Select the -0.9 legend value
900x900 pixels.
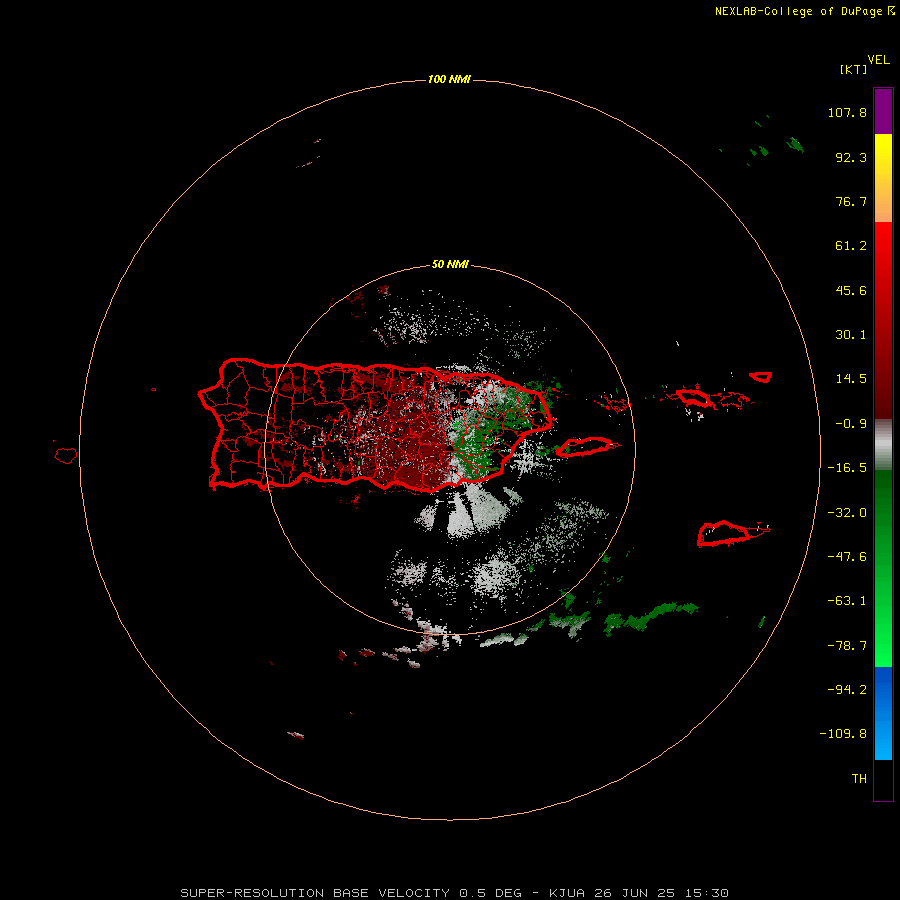pyautogui.click(x=851, y=424)
